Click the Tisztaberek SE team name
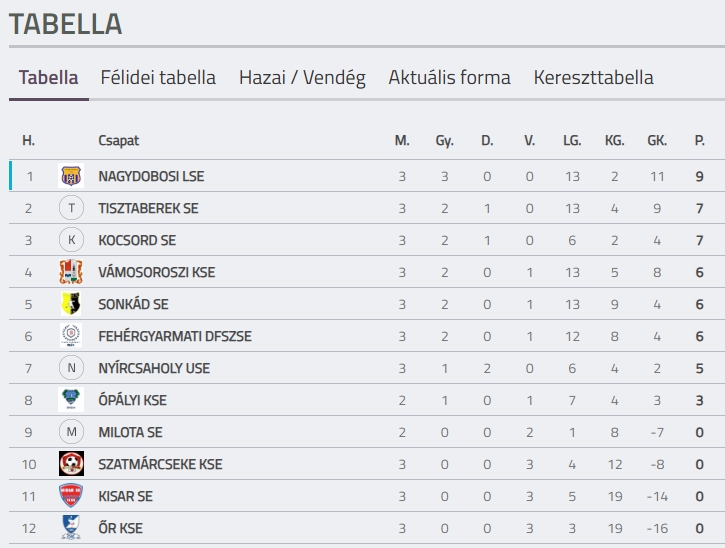This screenshot has width=725, height=548. [x=148, y=209]
